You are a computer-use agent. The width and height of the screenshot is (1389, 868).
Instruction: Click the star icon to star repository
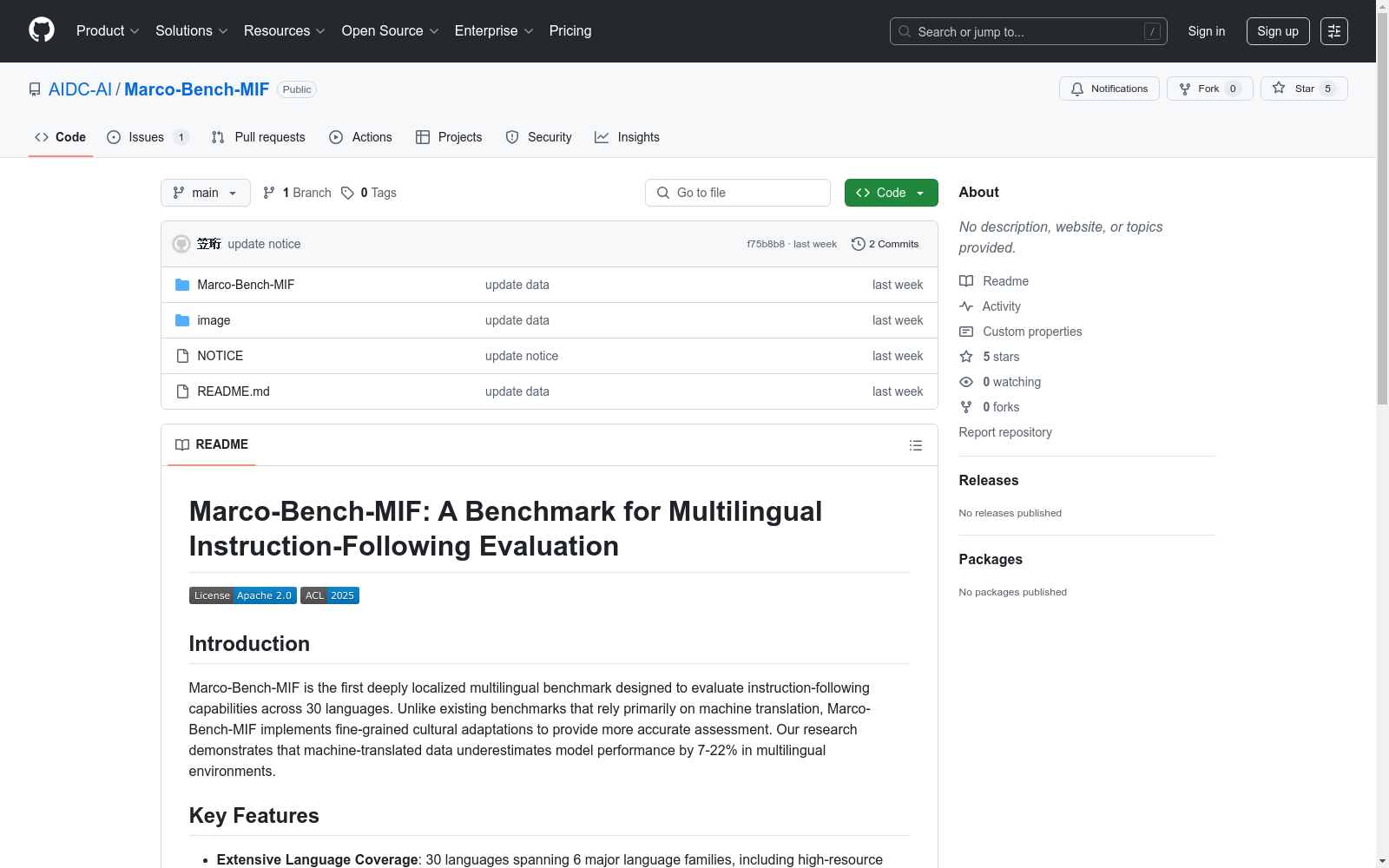[x=1279, y=88]
